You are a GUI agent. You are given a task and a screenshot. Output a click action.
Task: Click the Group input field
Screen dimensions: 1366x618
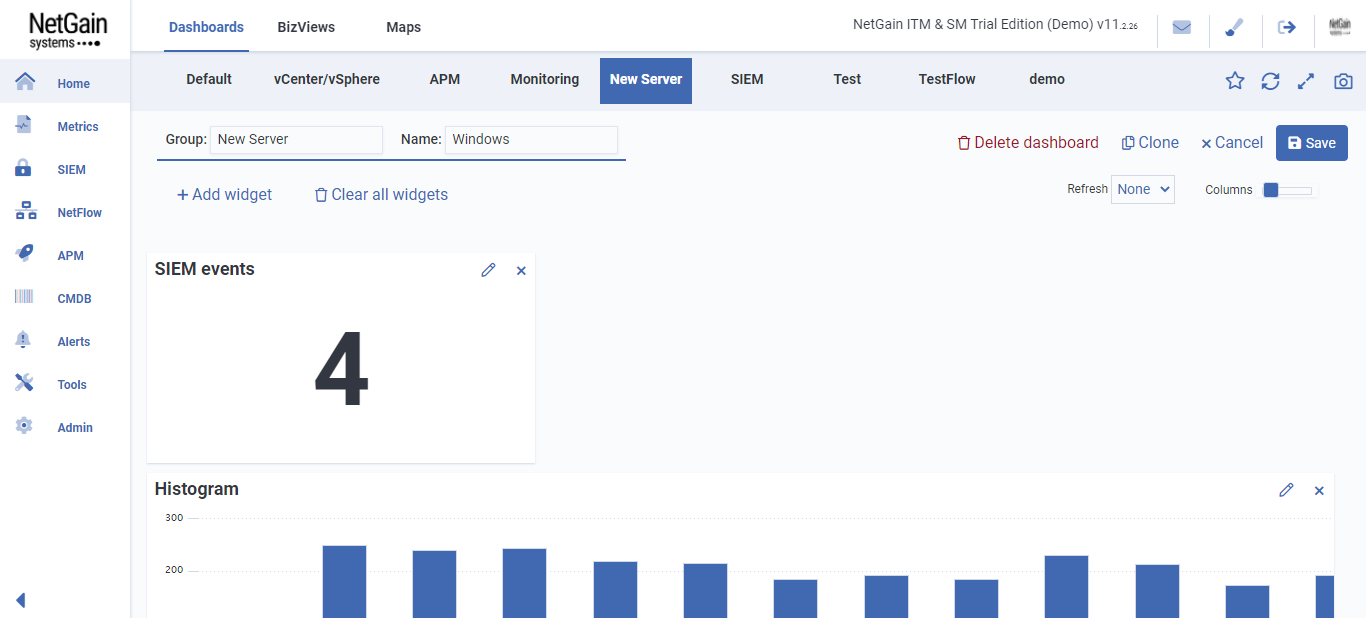tap(296, 140)
